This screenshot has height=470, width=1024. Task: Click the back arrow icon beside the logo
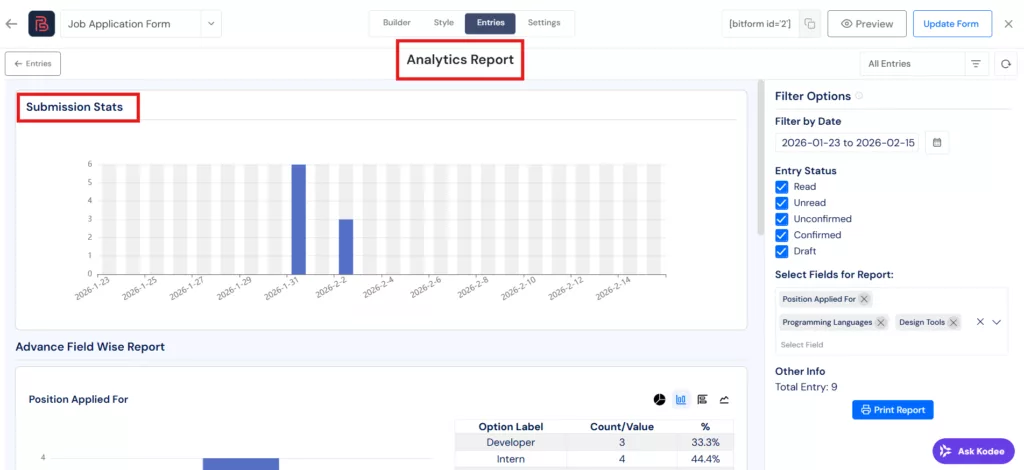11,24
